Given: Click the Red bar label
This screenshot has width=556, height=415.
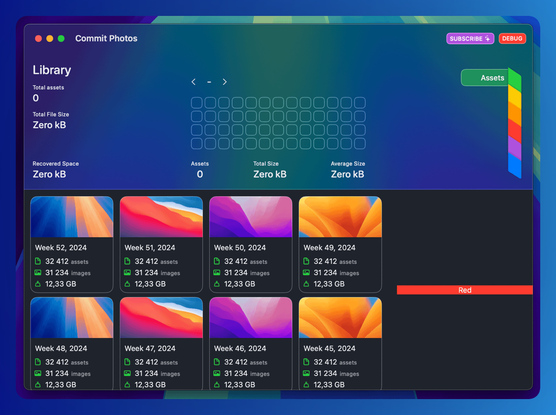Looking at the screenshot, I should pos(465,290).
